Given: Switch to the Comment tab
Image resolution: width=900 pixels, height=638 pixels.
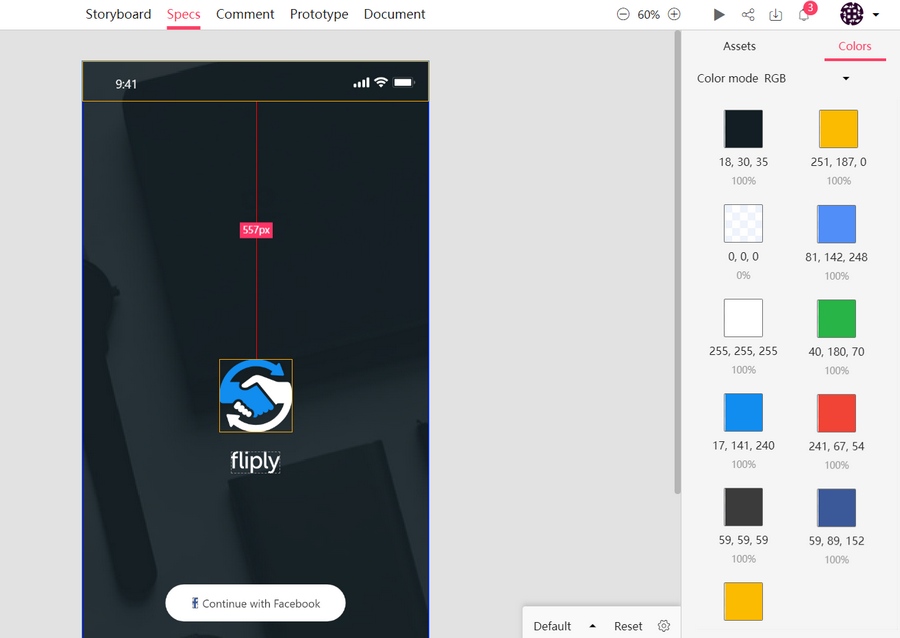Looking at the screenshot, I should (245, 14).
